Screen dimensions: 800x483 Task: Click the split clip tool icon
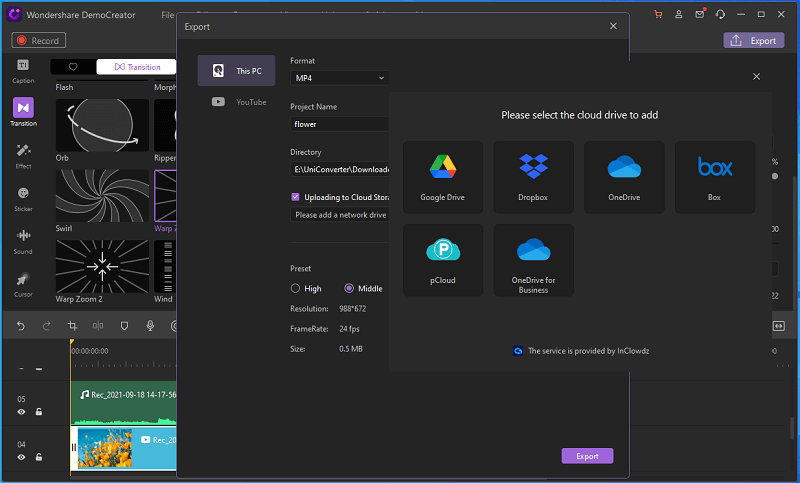(x=98, y=325)
